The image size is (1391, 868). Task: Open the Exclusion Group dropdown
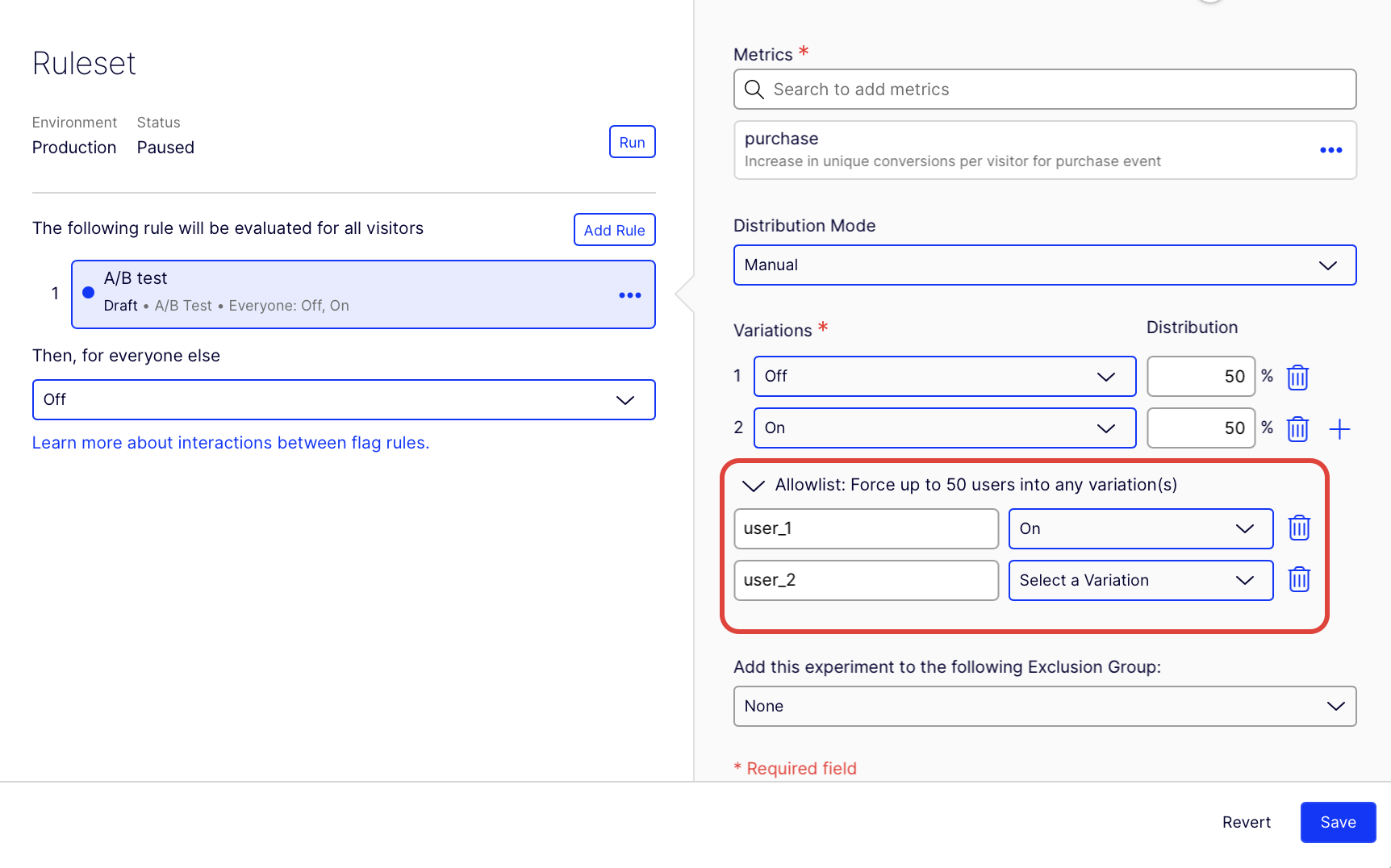click(x=1044, y=706)
